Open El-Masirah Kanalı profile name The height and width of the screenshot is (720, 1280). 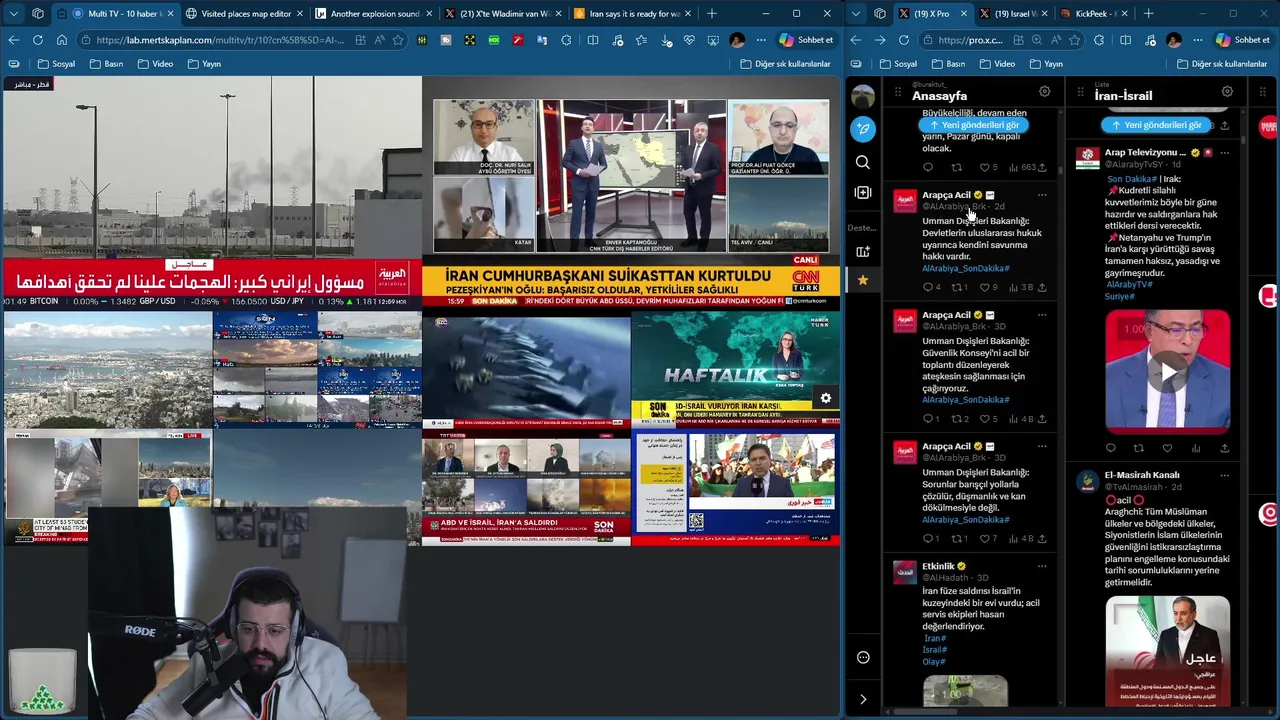[x=1142, y=475]
